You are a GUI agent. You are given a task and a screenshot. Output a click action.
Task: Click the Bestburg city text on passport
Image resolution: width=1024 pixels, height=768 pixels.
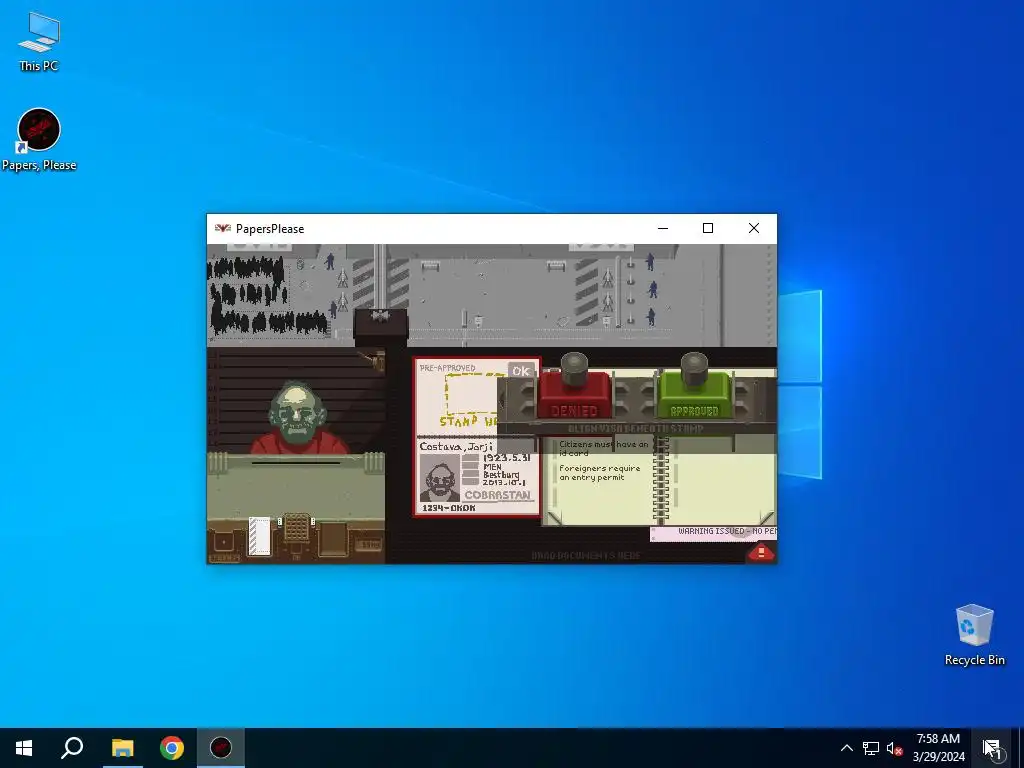pyautogui.click(x=501, y=474)
